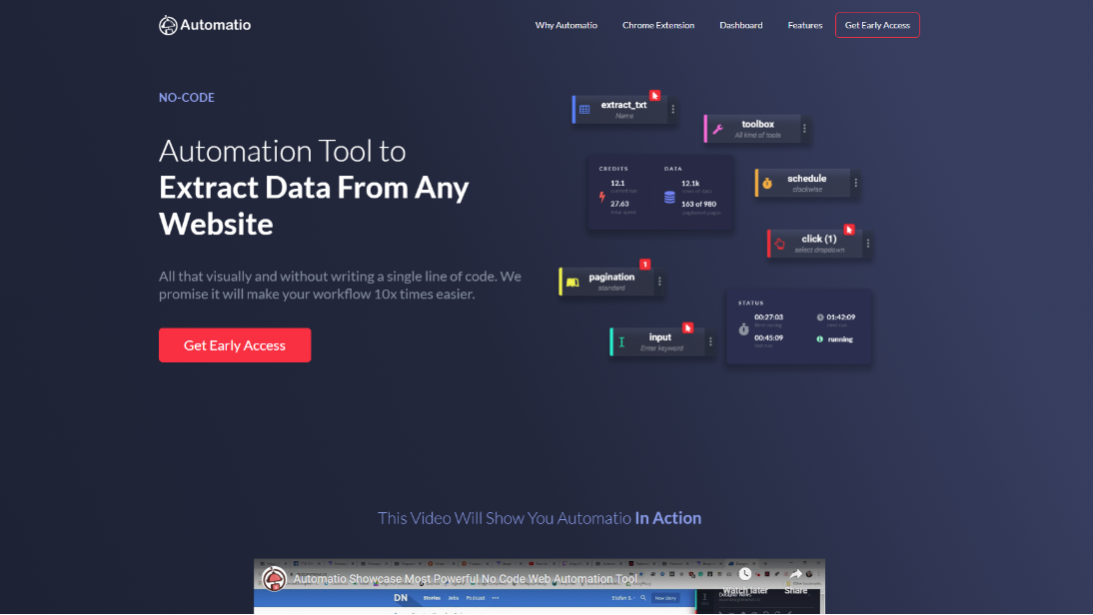This screenshot has width=1093, height=615.
Task: Click the database stack icon under DATA
Action: tap(669, 197)
